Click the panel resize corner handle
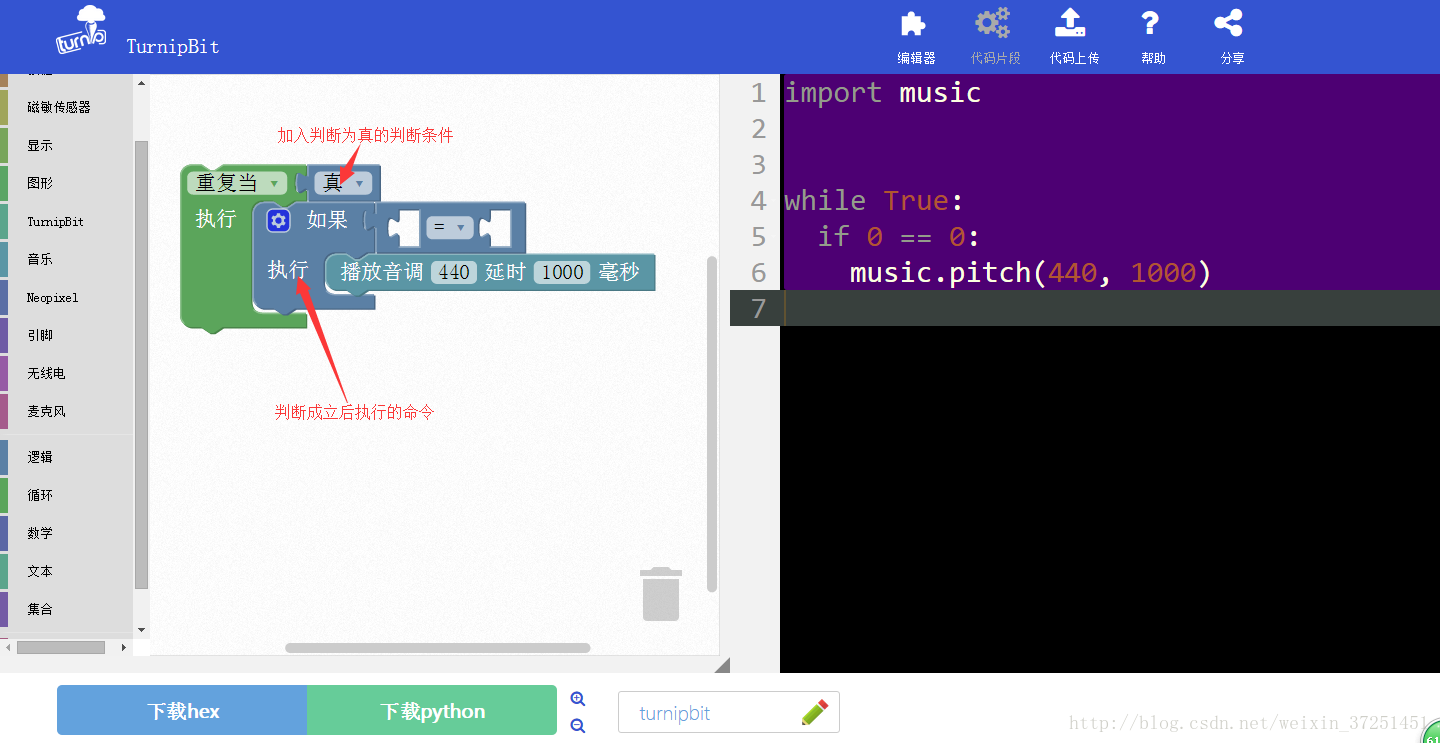 pyautogui.click(x=722, y=665)
